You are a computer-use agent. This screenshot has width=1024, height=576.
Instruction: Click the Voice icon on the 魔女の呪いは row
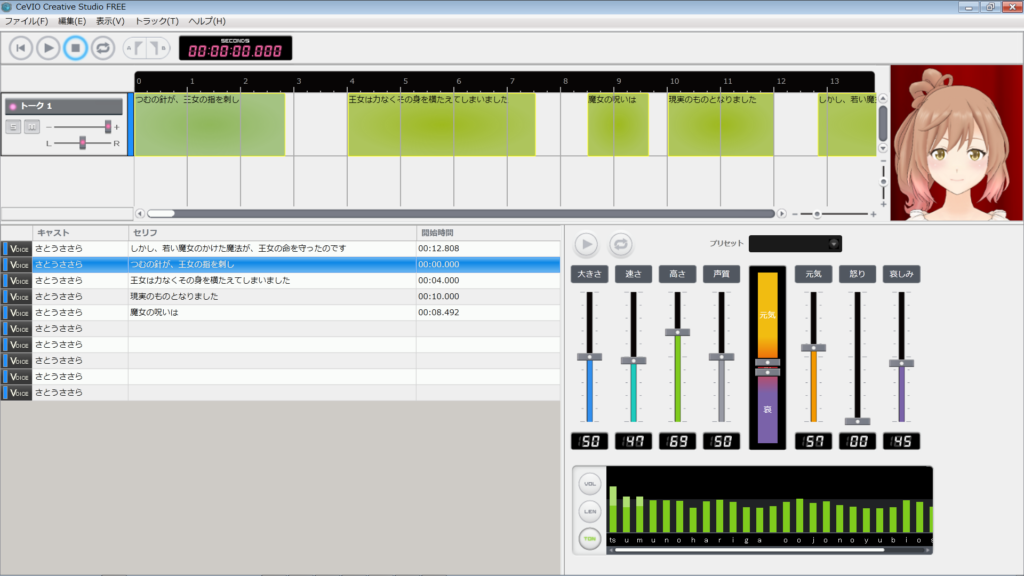point(17,313)
